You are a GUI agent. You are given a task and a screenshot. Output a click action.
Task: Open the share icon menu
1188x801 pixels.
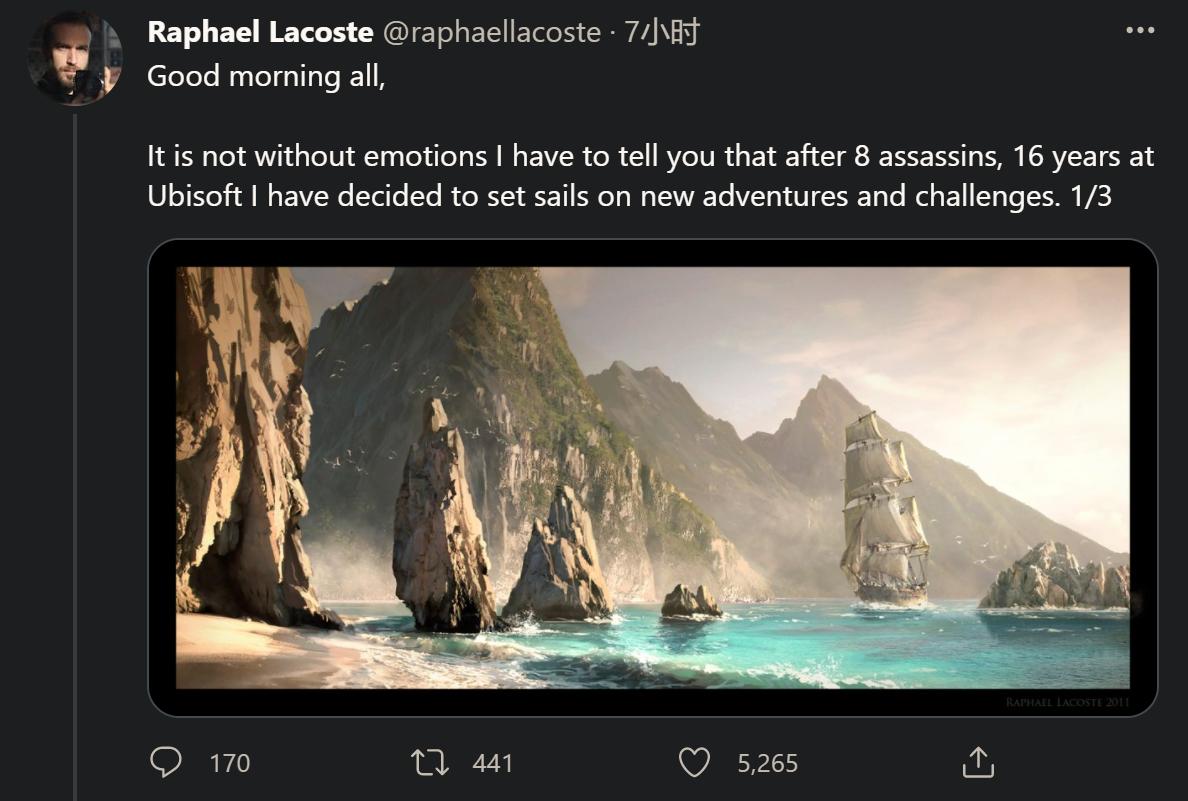978,763
